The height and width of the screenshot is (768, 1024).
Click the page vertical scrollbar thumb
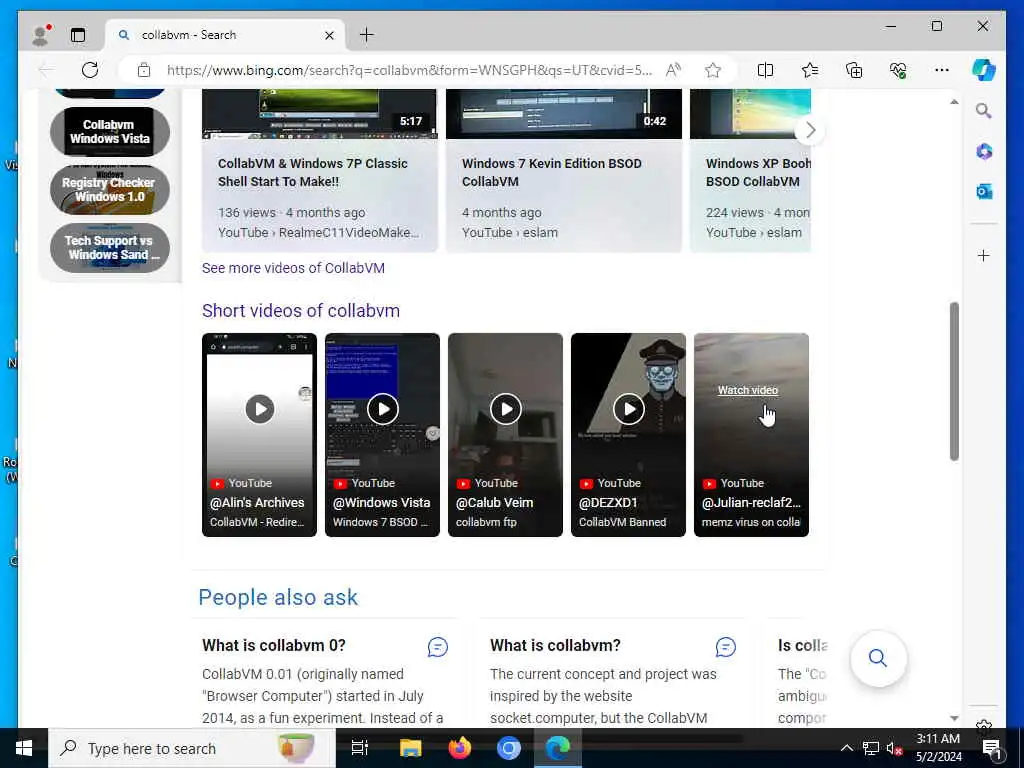coord(954,381)
